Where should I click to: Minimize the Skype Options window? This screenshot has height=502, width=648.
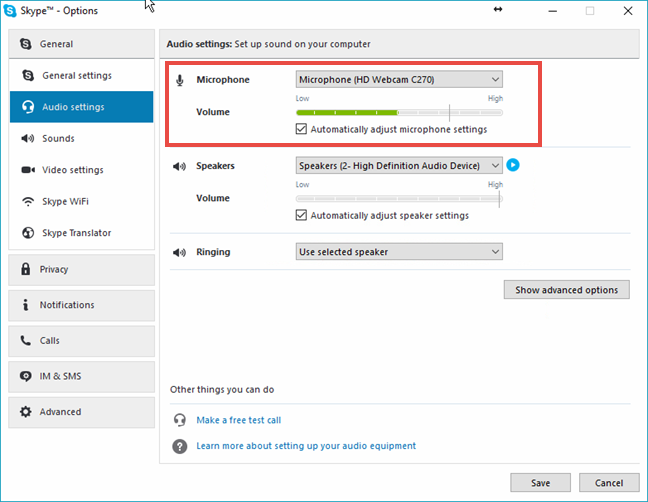coord(553,11)
